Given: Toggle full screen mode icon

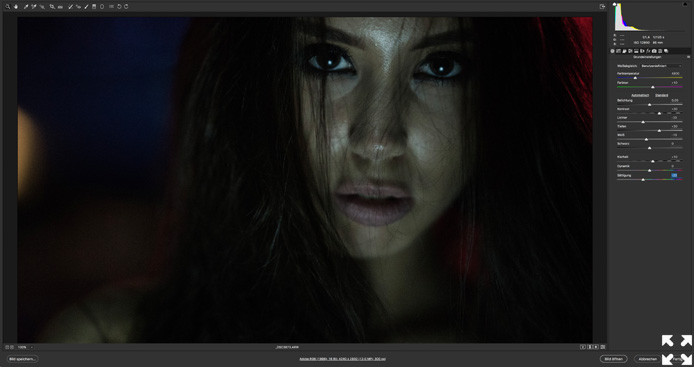Looking at the screenshot, I should [602, 7].
